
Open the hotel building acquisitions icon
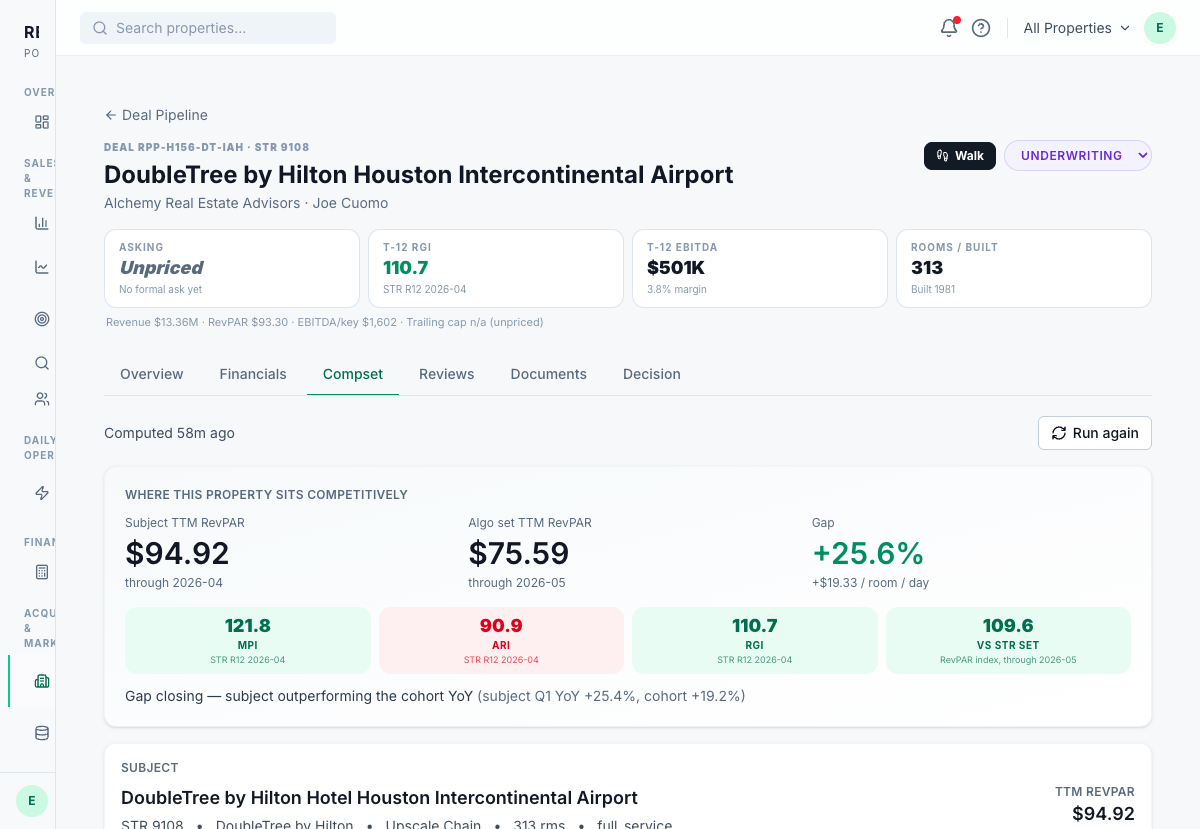[x=42, y=681]
